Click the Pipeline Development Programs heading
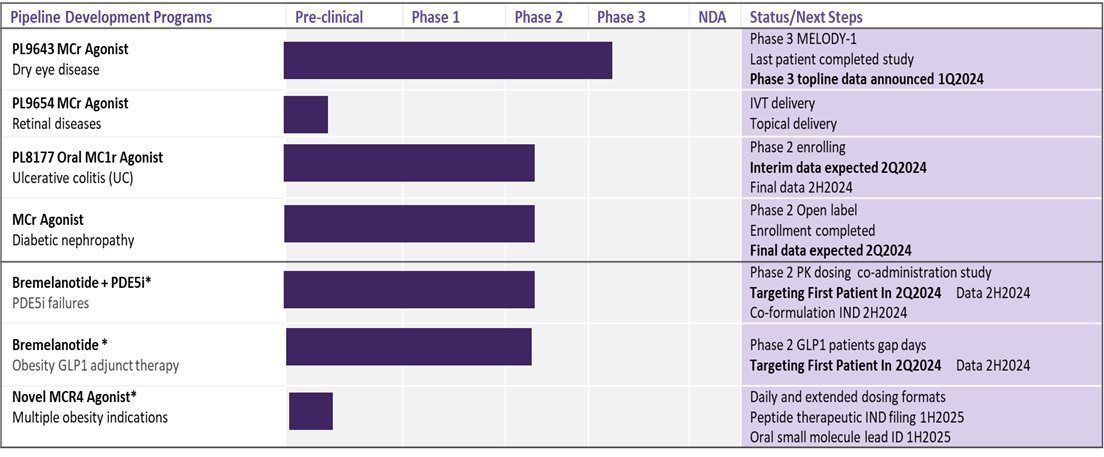 pyautogui.click(x=111, y=17)
